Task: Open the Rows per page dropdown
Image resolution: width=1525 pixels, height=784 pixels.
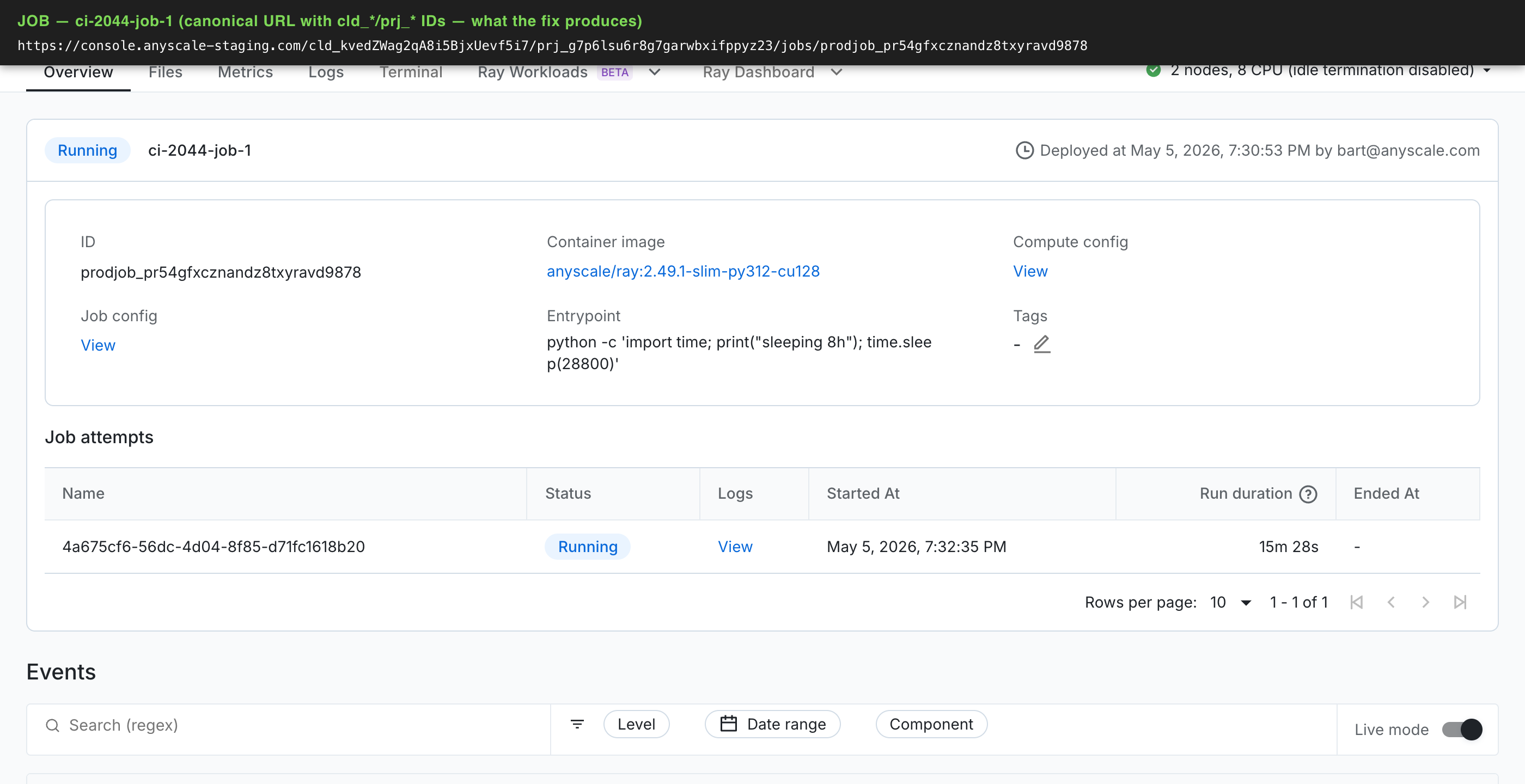Action: 1230,602
